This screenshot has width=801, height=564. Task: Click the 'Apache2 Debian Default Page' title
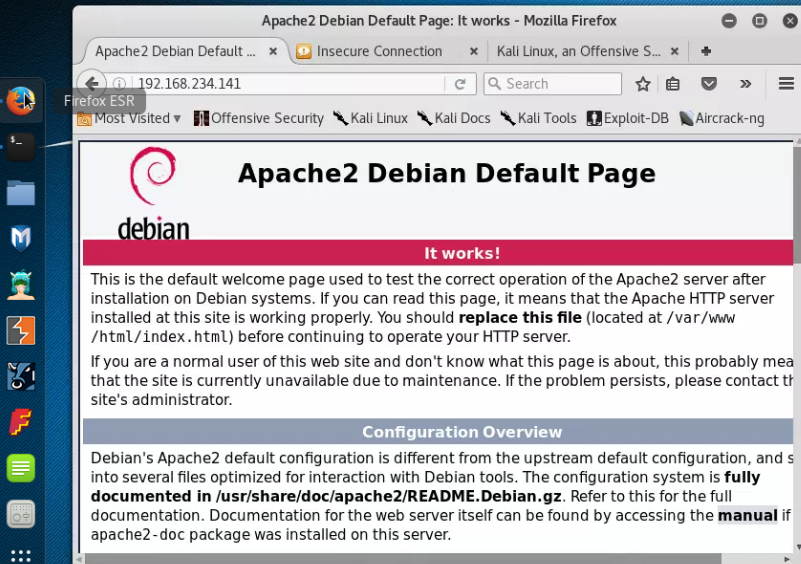[x=447, y=173]
